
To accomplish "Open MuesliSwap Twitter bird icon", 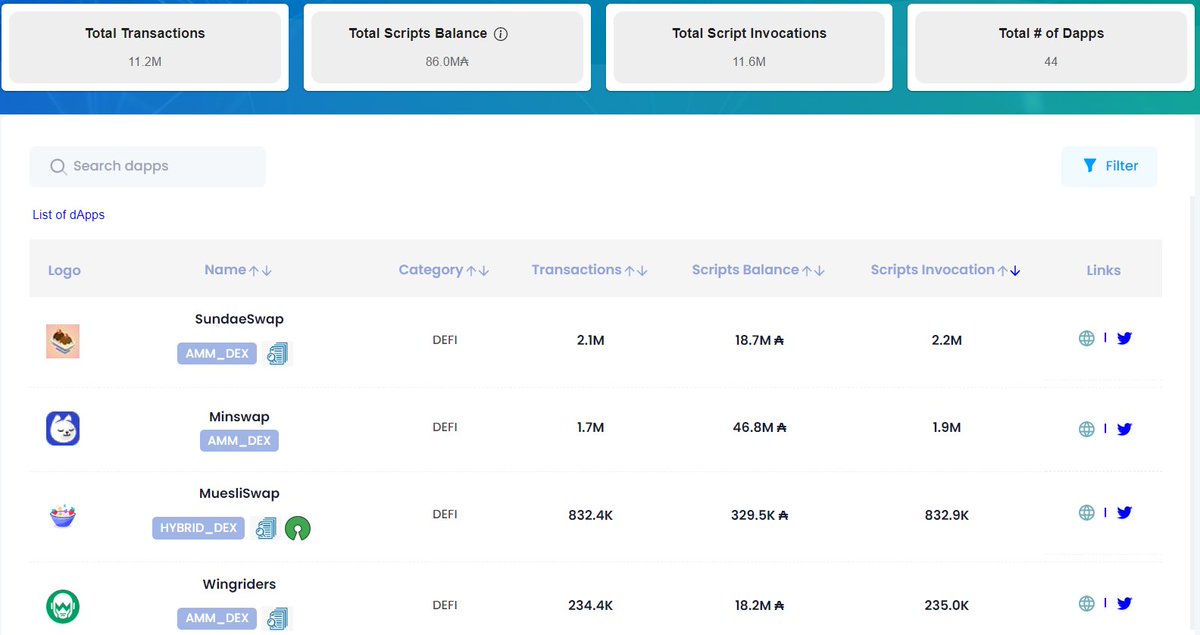I will click(x=1124, y=513).
